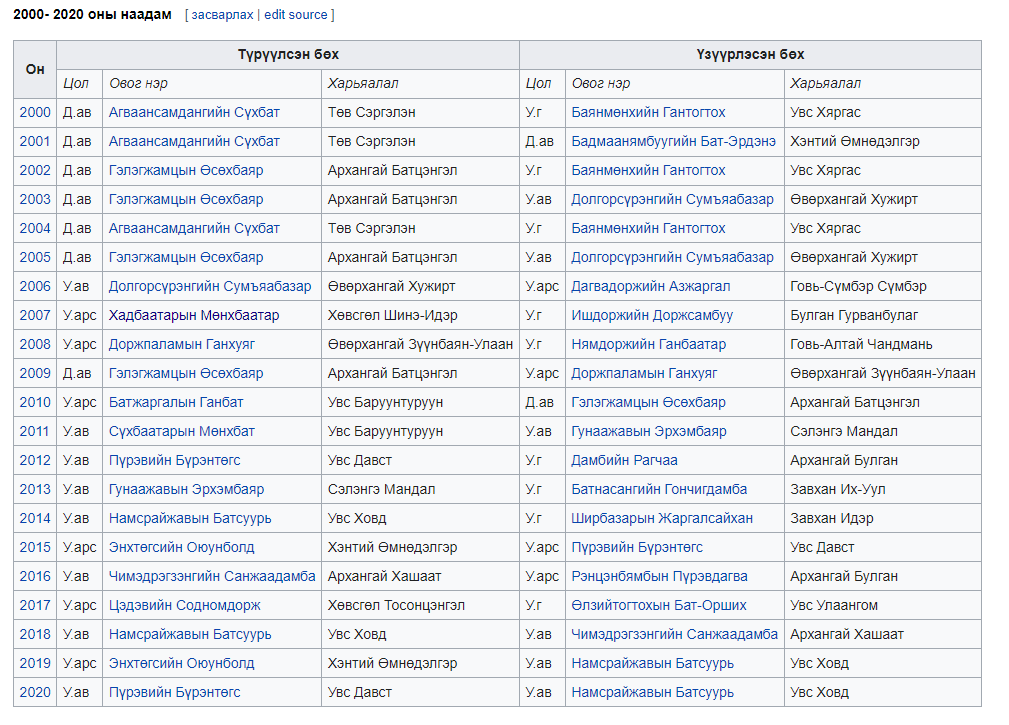Click Ишдоржийн Доржсамбуу link

coord(652,315)
